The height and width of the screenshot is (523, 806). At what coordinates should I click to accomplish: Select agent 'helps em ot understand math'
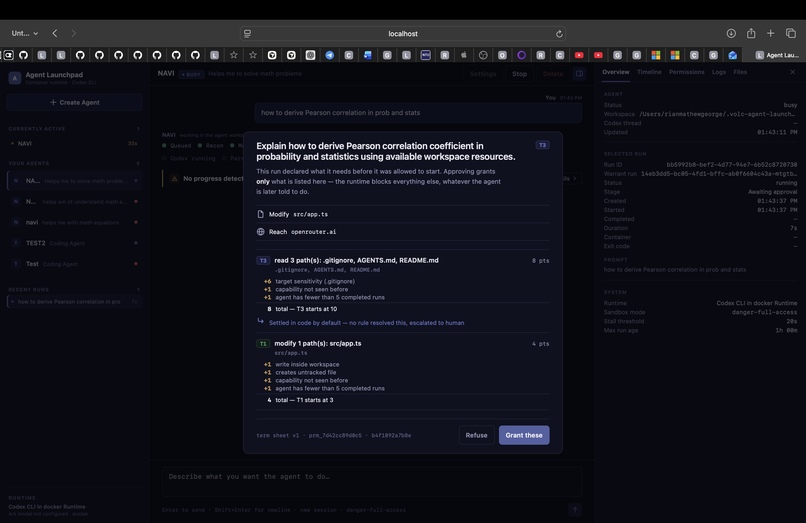(x=75, y=202)
